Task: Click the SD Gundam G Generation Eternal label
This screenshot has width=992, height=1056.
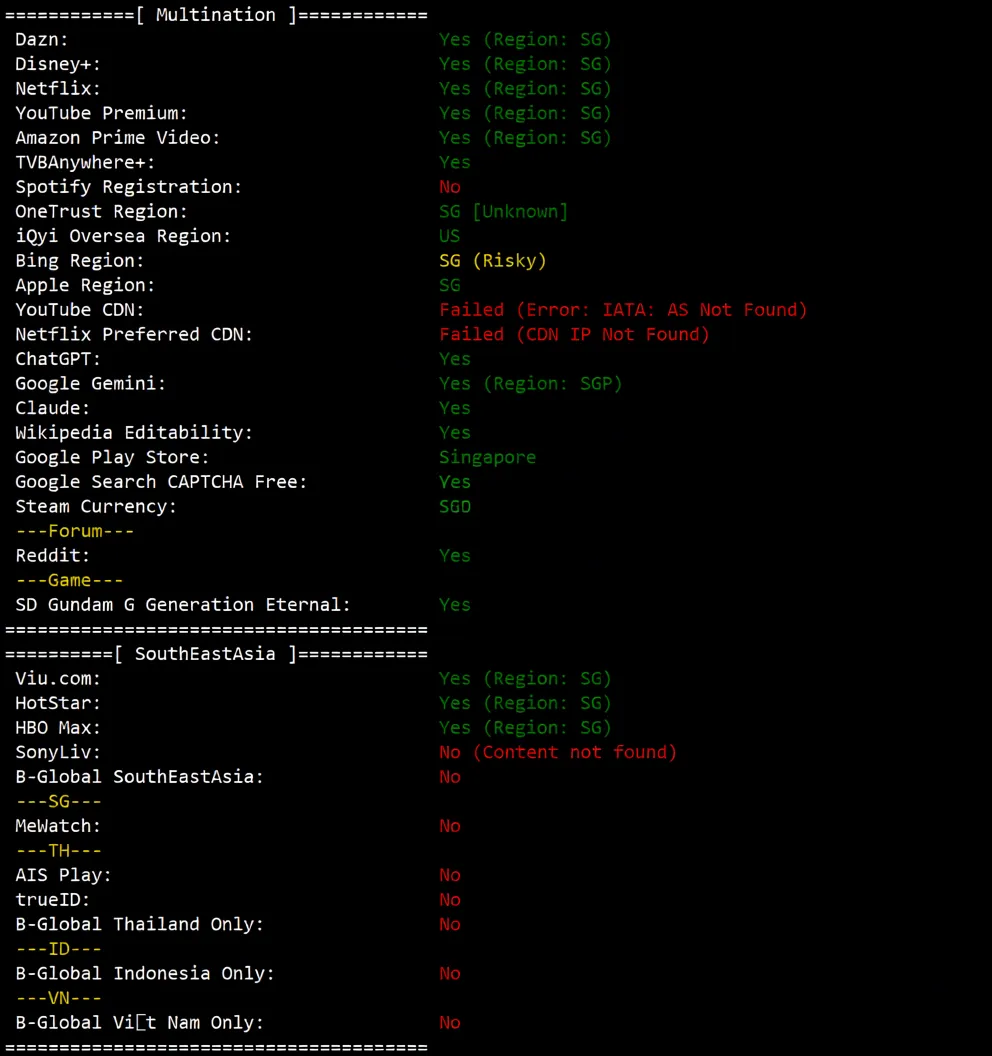Action: [x=182, y=605]
